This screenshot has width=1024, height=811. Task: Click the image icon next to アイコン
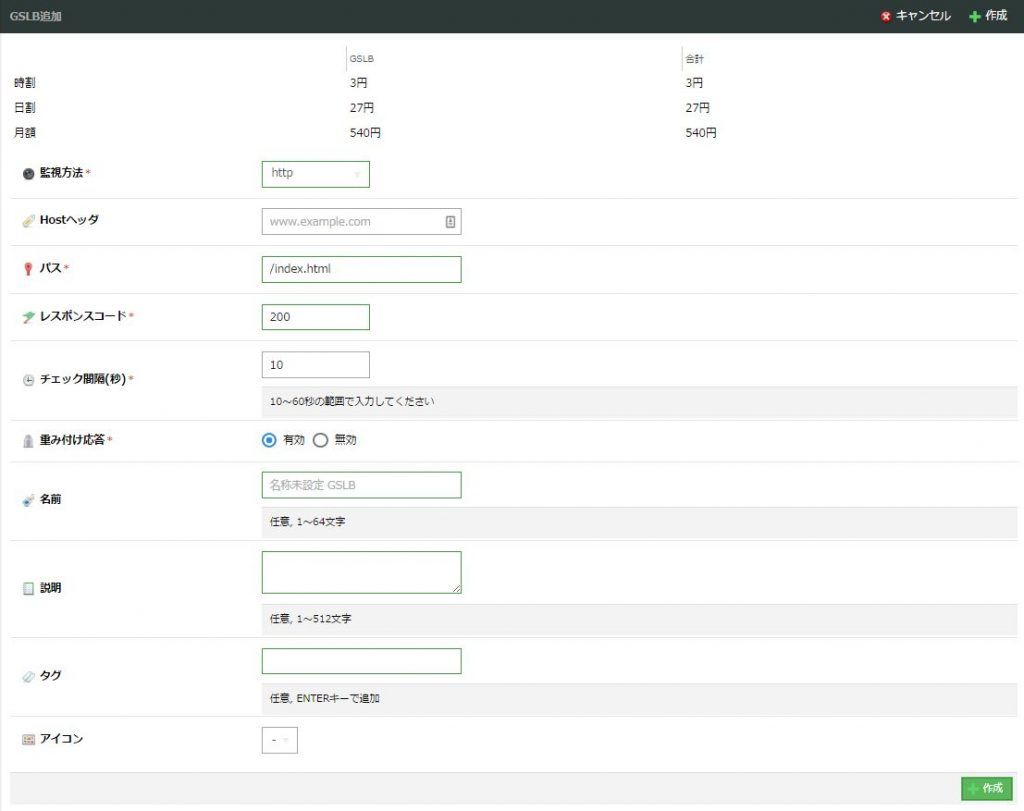point(27,739)
